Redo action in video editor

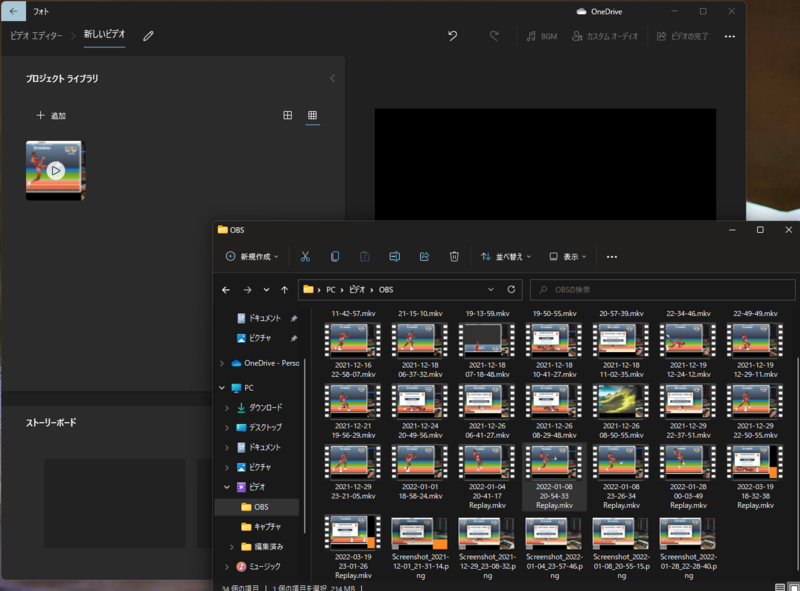pyautogui.click(x=494, y=36)
